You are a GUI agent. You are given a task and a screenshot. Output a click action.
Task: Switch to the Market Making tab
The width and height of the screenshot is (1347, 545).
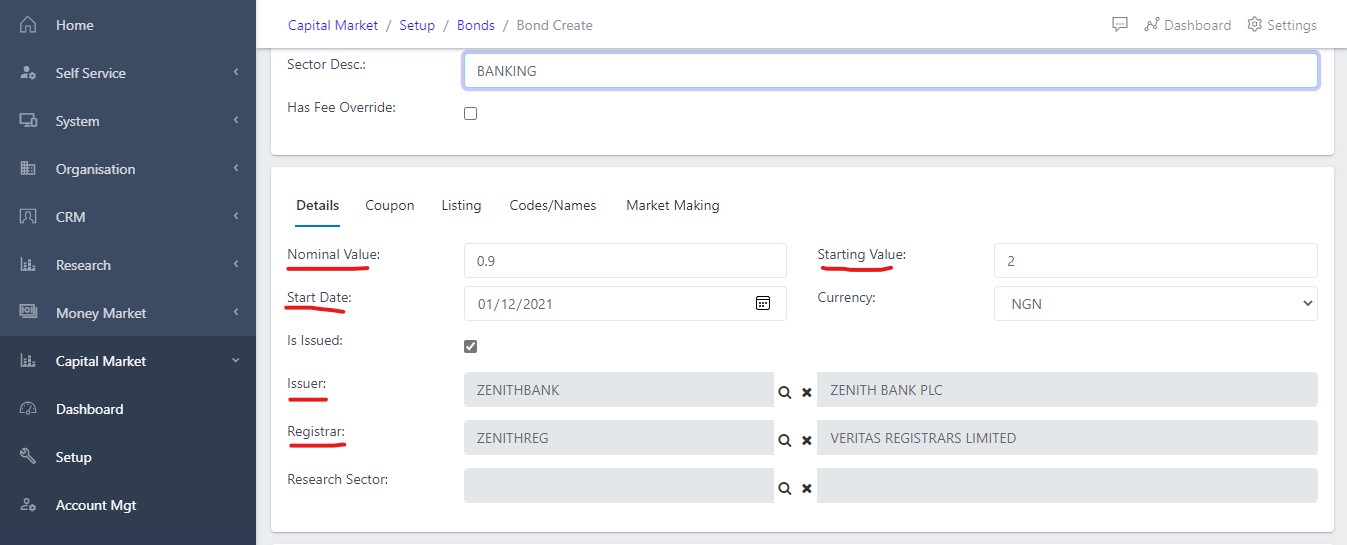[672, 205]
